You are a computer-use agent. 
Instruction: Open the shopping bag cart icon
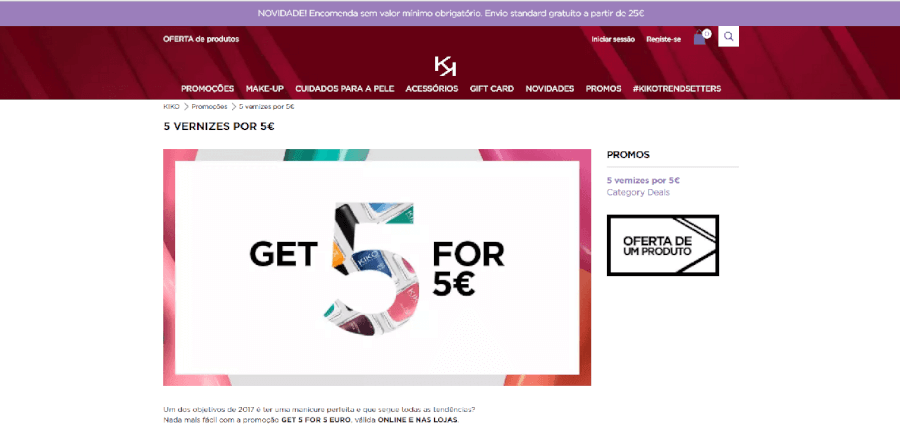(x=700, y=37)
